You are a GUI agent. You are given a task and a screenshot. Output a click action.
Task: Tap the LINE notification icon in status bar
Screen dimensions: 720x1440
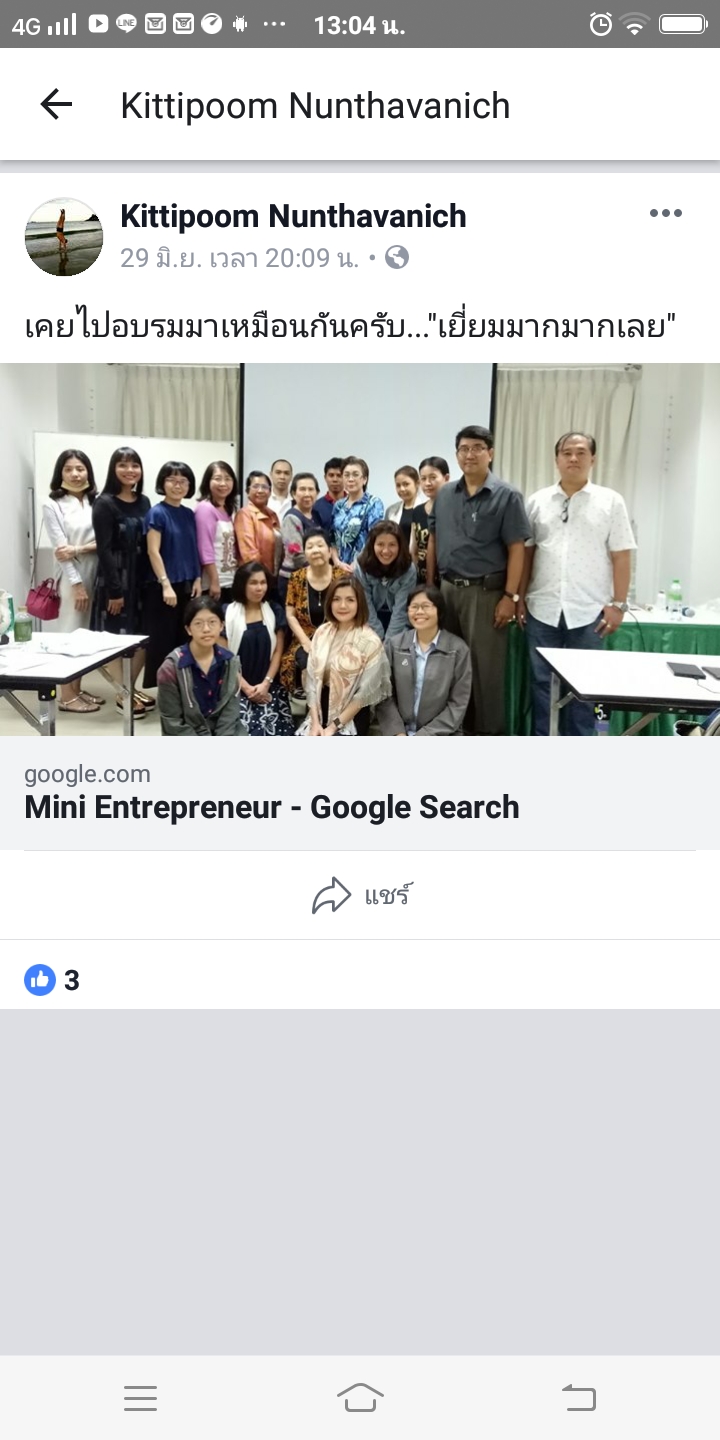coord(126,24)
